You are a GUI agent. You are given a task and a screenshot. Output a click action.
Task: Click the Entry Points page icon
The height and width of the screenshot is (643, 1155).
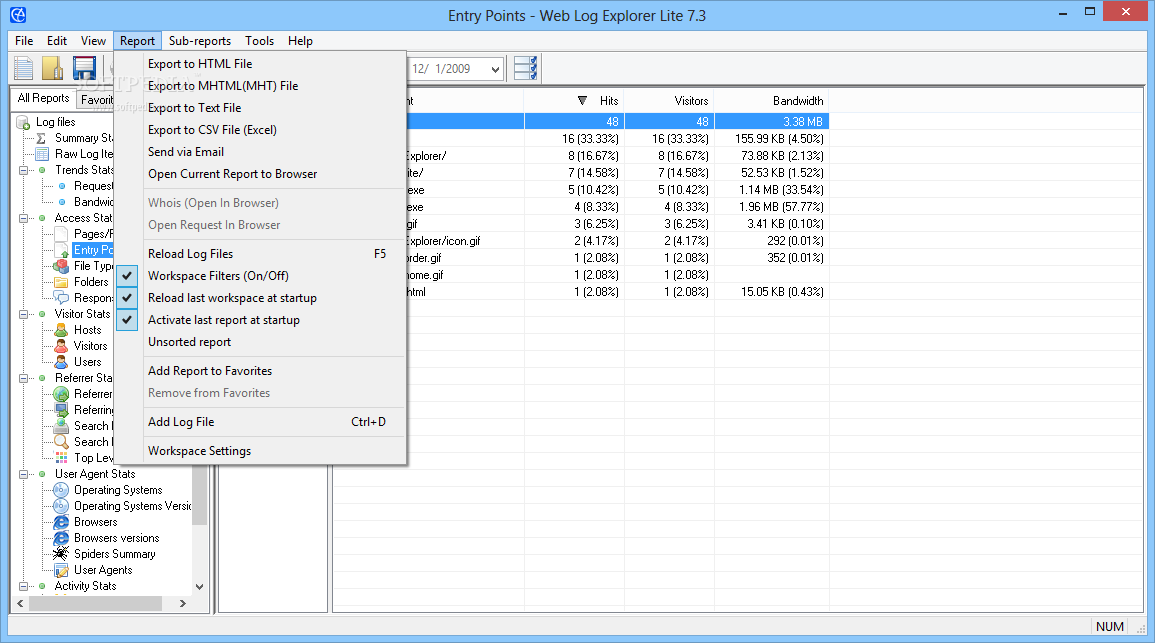coord(62,250)
